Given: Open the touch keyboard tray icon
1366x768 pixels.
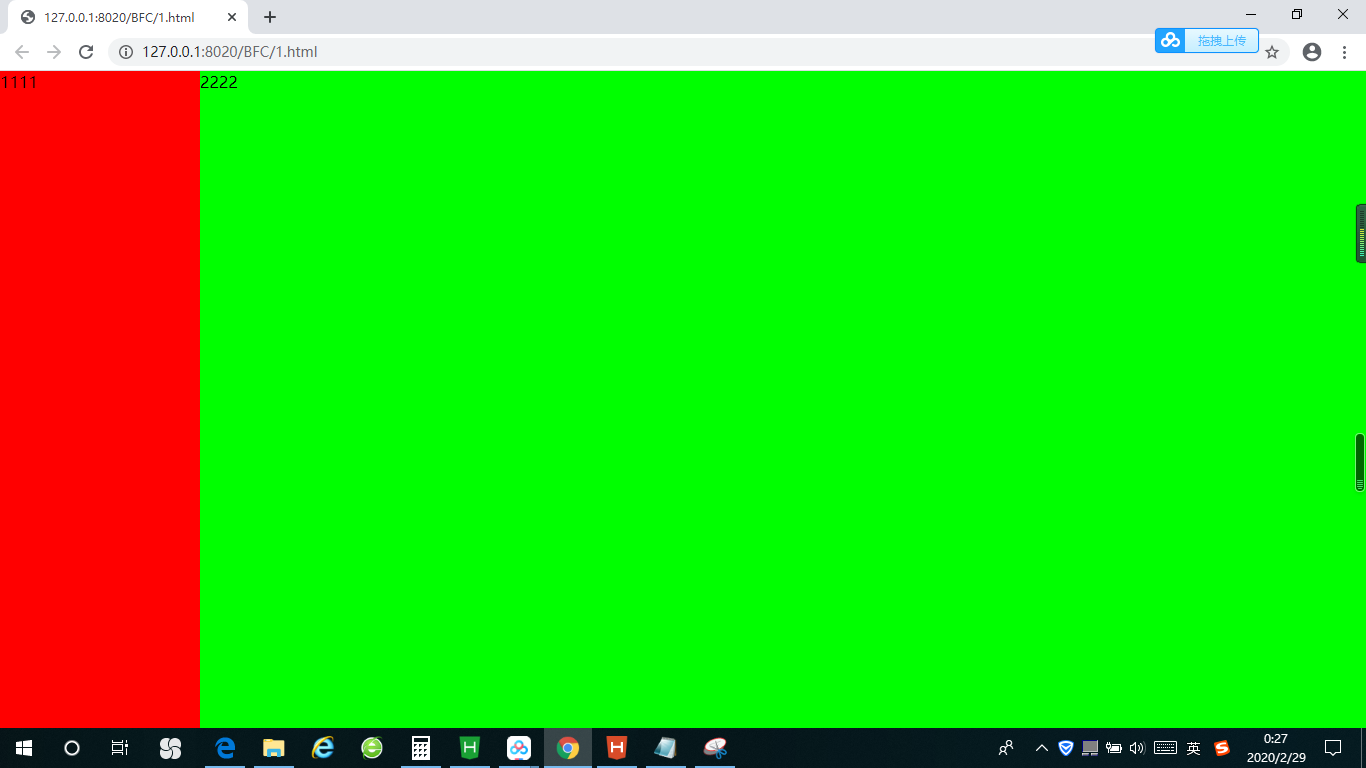Looking at the screenshot, I should click(x=1165, y=748).
